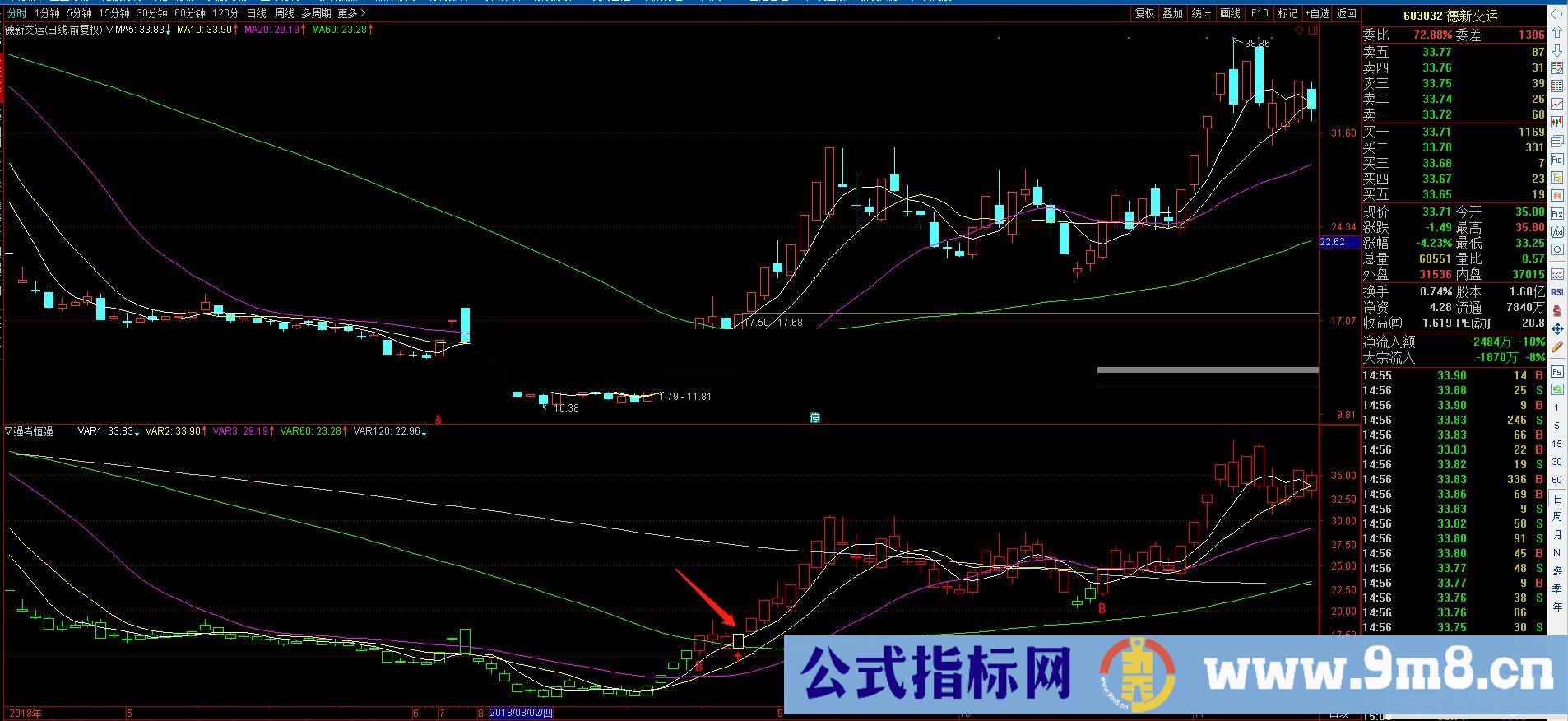Click the up arrow previous stock icon

point(1557,32)
